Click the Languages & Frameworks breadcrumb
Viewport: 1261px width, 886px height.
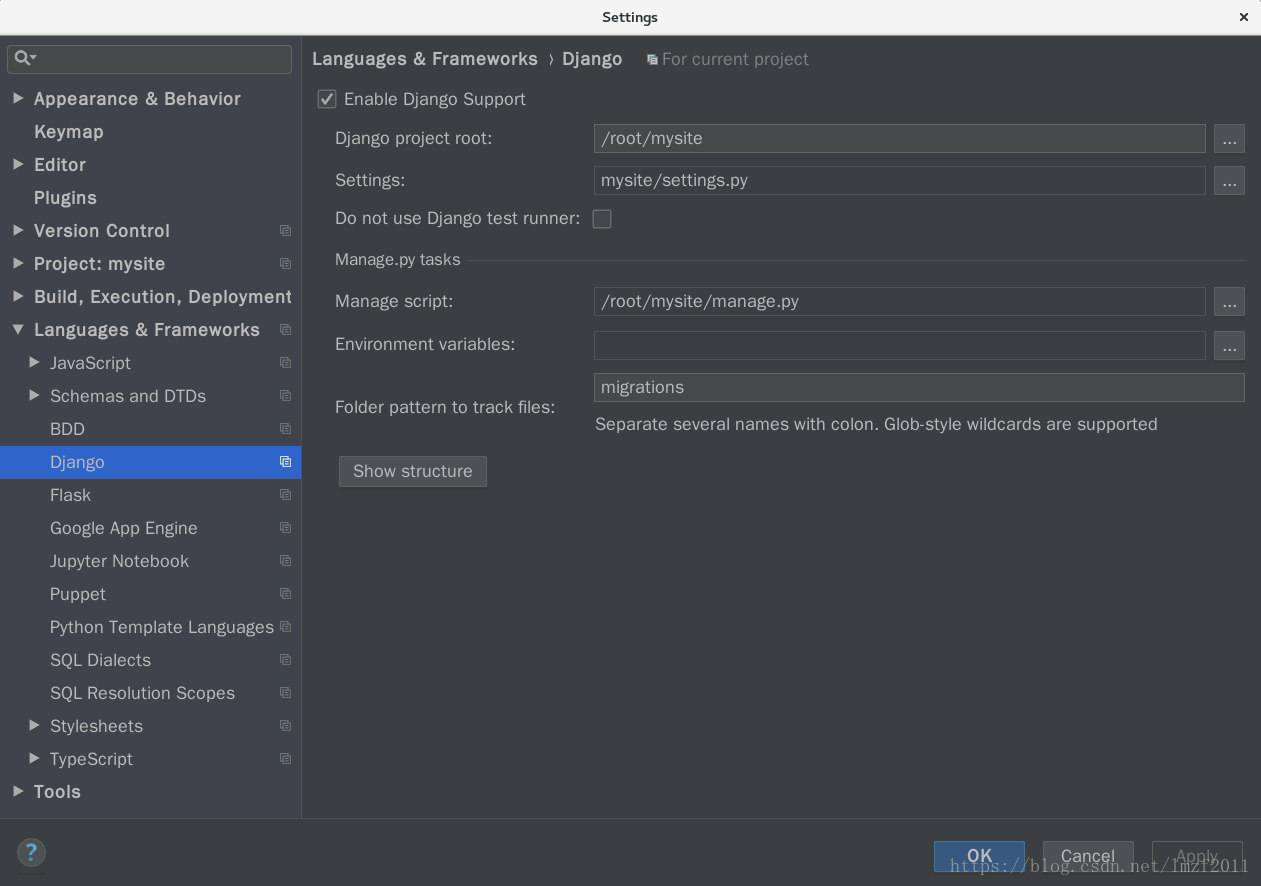point(425,59)
